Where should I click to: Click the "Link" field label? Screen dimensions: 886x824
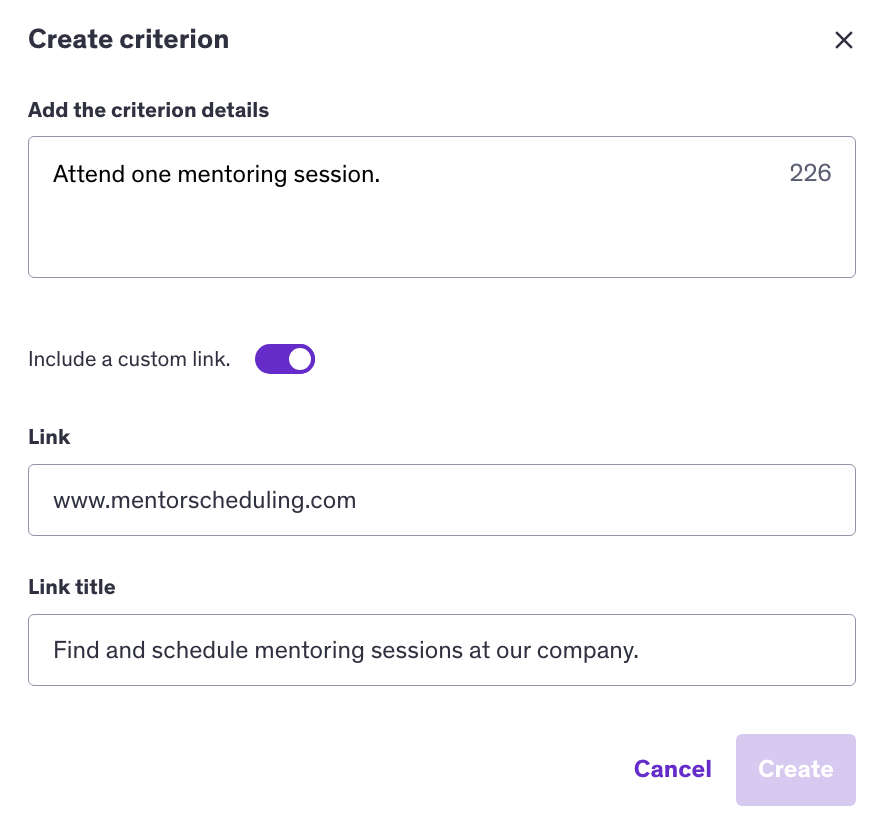[x=49, y=437]
